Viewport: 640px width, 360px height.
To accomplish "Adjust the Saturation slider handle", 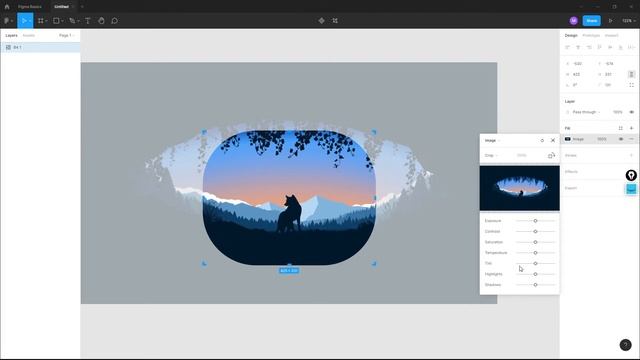I will [x=535, y=242].
